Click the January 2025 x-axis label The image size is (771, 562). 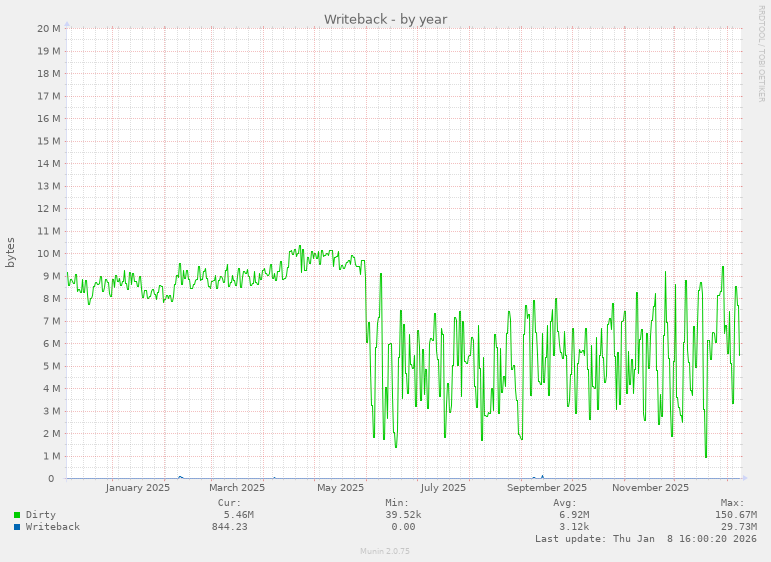click(x=138, y=488)
